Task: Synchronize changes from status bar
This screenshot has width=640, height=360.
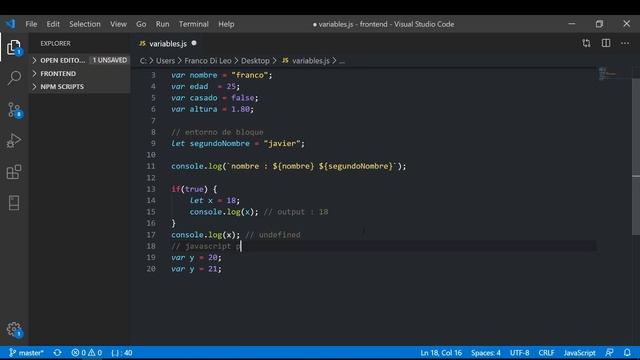Action: pyautogui.click(x=57, y=353)
